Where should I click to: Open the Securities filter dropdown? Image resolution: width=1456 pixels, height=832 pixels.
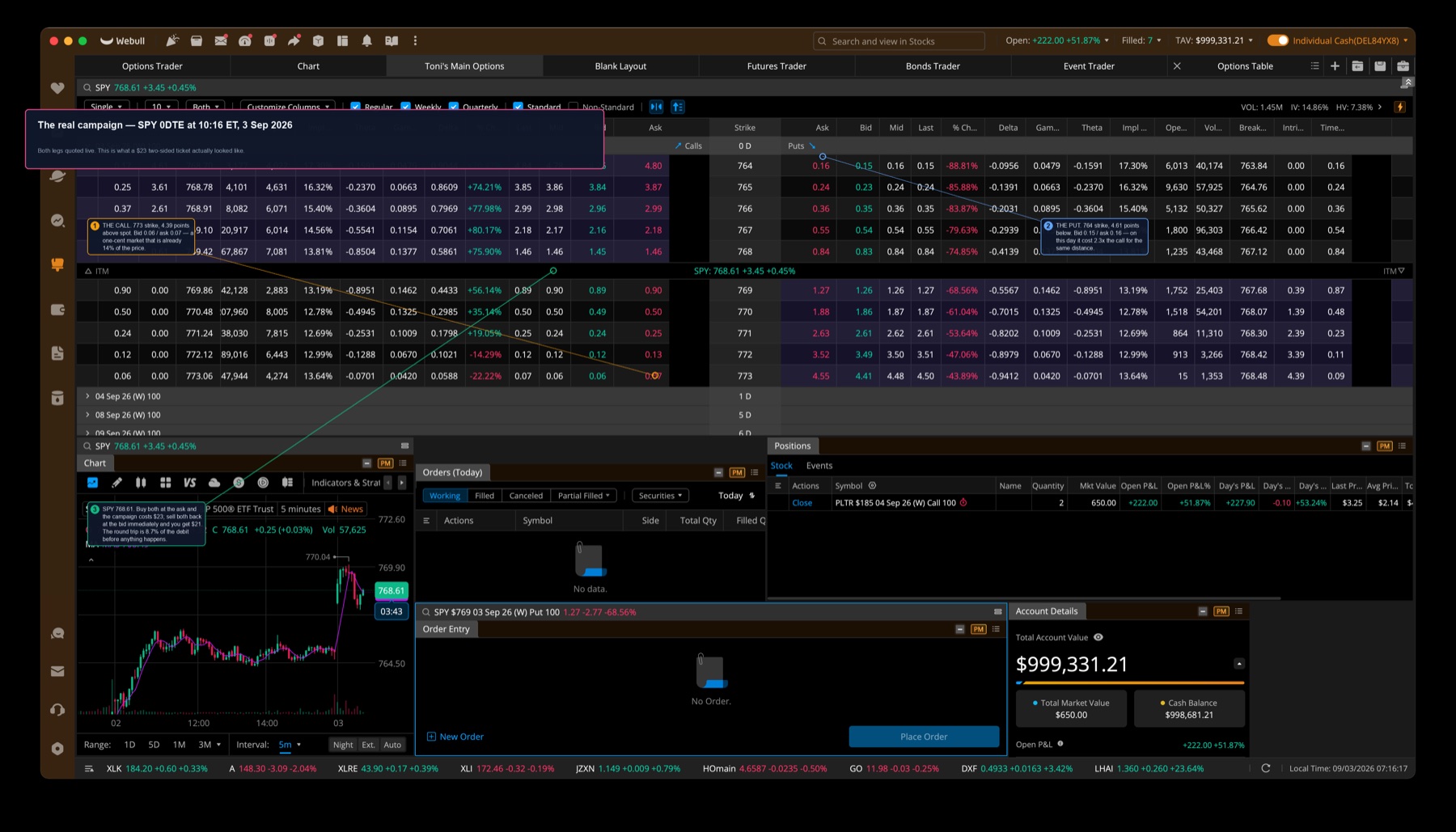tap(660, 496)
